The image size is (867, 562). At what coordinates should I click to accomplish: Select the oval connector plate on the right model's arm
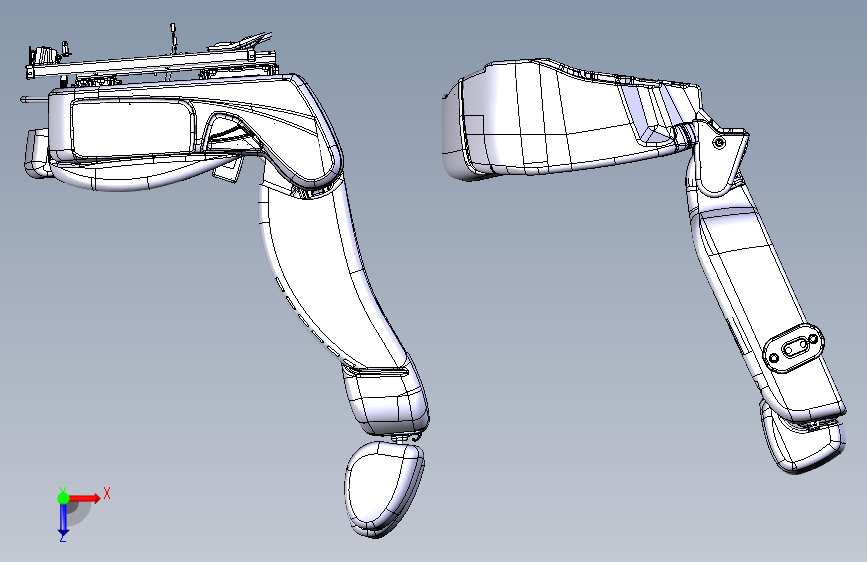coord(793,349)
